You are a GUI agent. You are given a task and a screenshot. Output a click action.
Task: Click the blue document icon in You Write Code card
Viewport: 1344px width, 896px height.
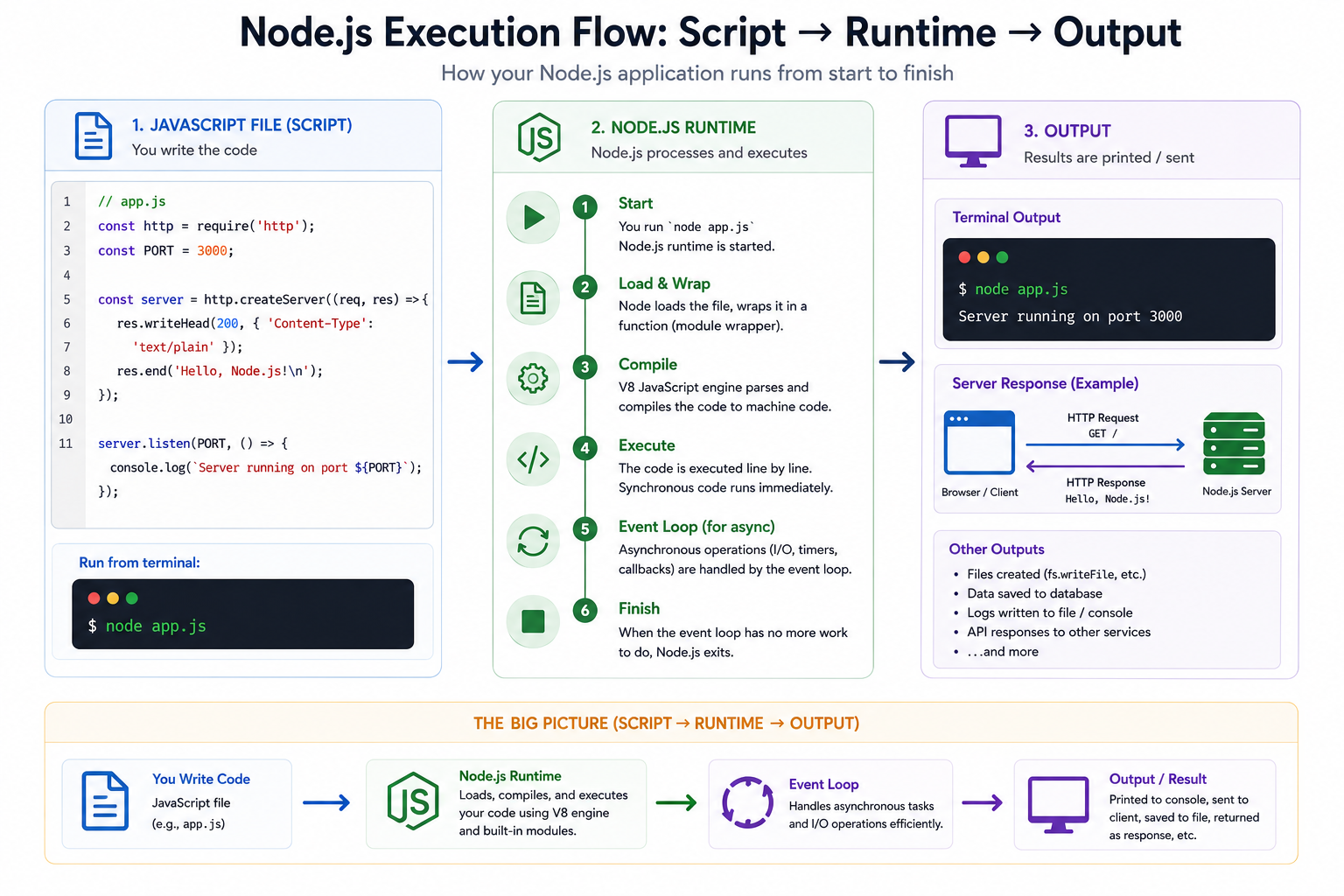(x=105, y=801)
